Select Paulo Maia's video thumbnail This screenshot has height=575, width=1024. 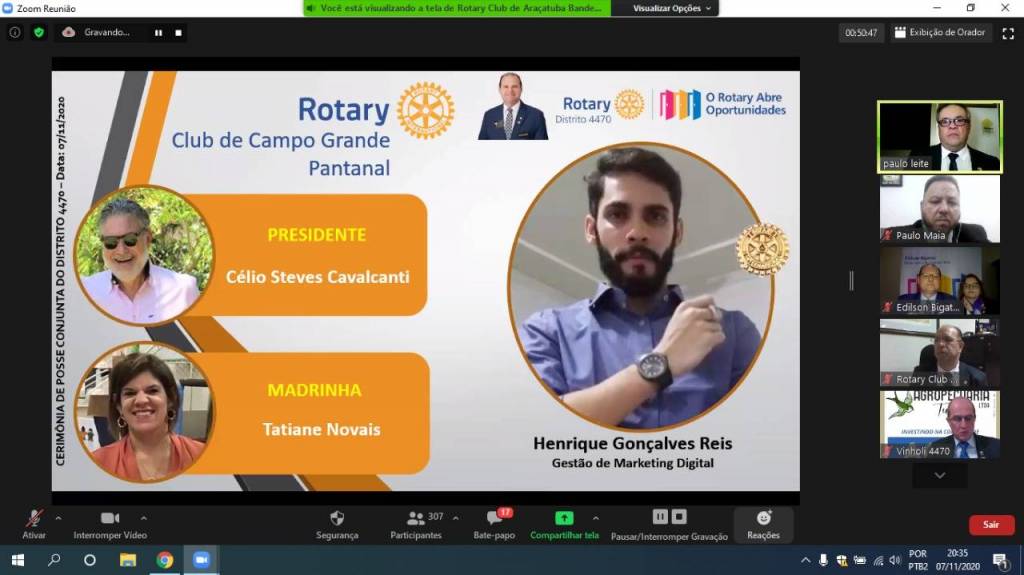point(939,208)
